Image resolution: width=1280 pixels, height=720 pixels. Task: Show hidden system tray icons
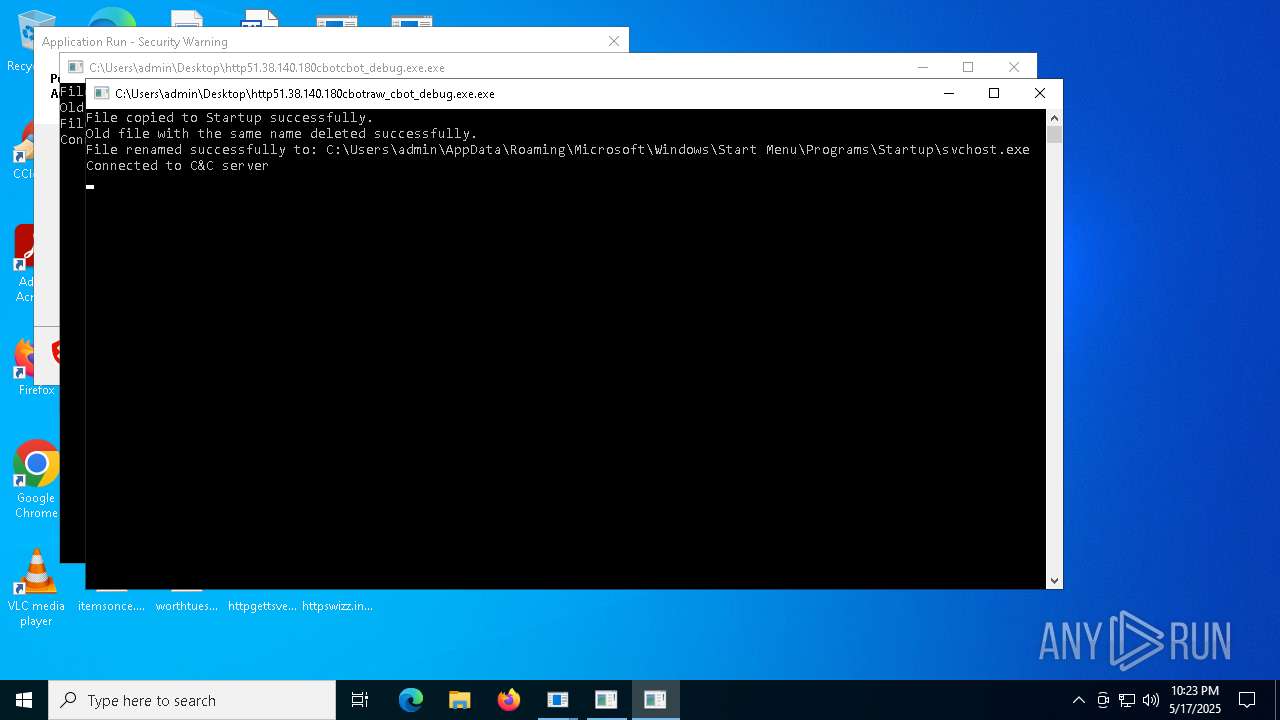[x=1078, y=700]
